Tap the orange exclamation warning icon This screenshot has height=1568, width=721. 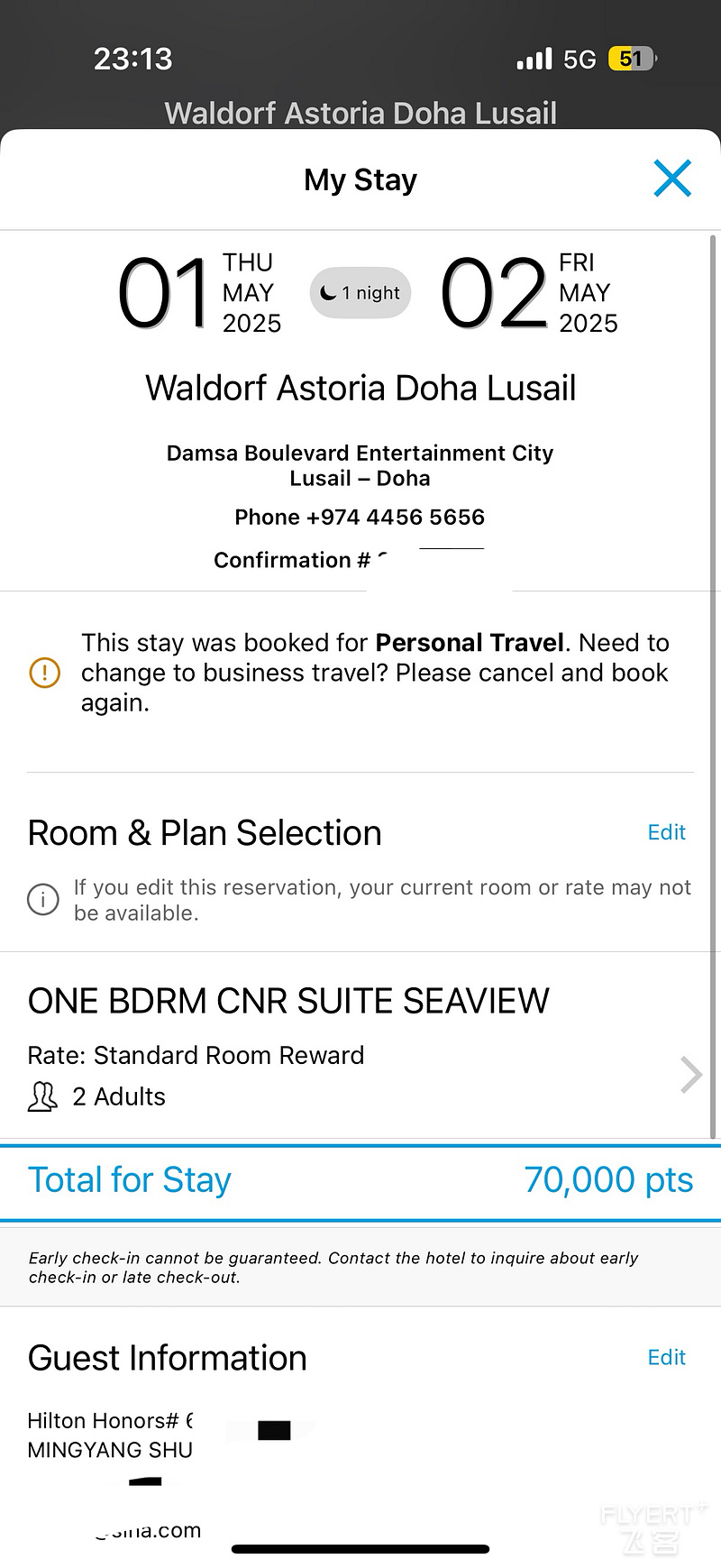(x=45, y=673)
